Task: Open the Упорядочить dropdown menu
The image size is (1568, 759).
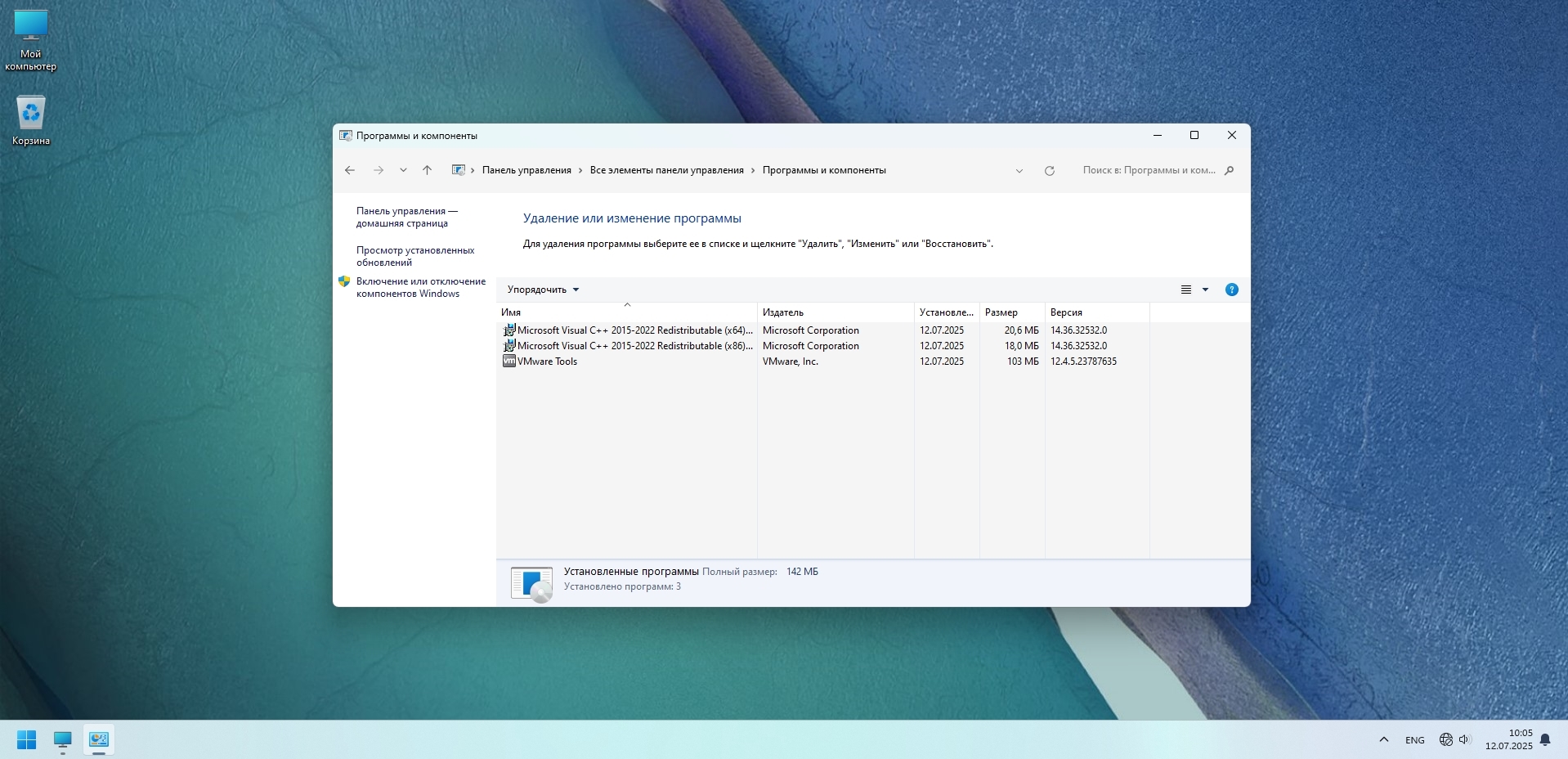Action: click(543, 290)
